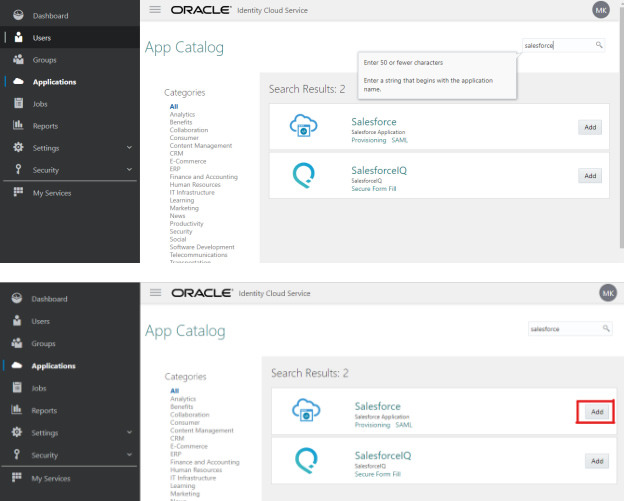Image resolution: width=624 pixels, height=501 pixels.
Task: Click the Groups icon in the lower sidebar
Action: [18, 343]
